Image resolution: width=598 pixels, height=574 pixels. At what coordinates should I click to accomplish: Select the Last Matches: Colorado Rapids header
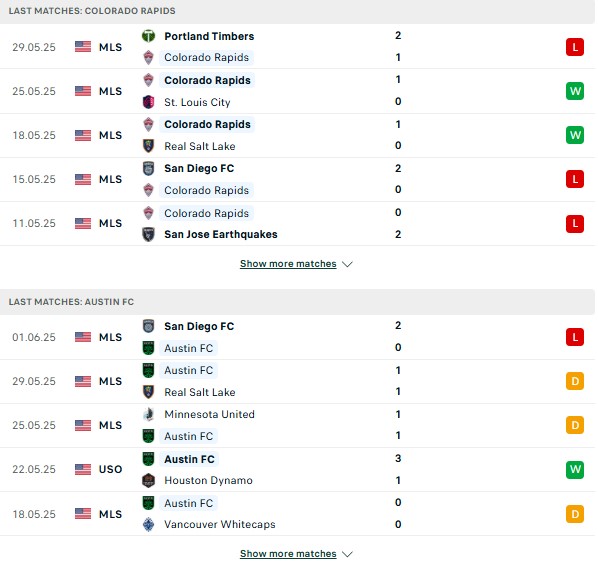297,11
